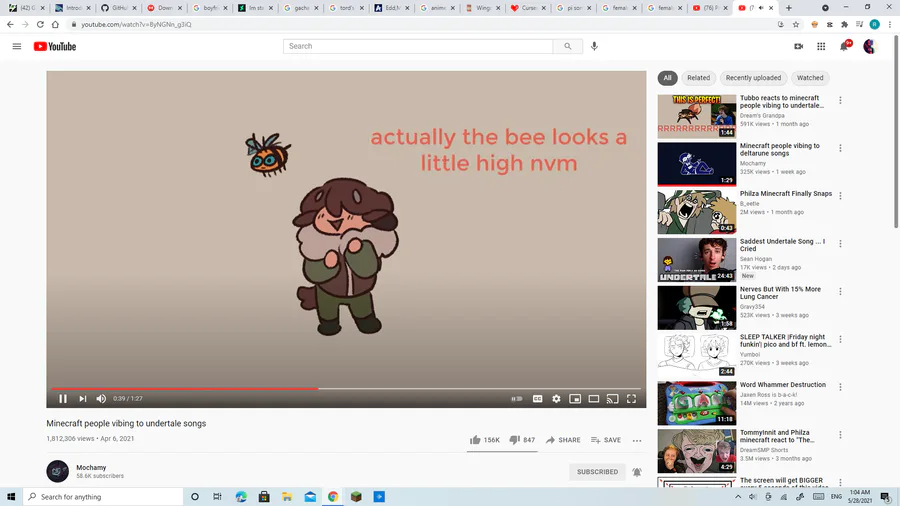Pause the video
Image resolution: width=900 pixels, height=506 pixels.
coord(63,399)
